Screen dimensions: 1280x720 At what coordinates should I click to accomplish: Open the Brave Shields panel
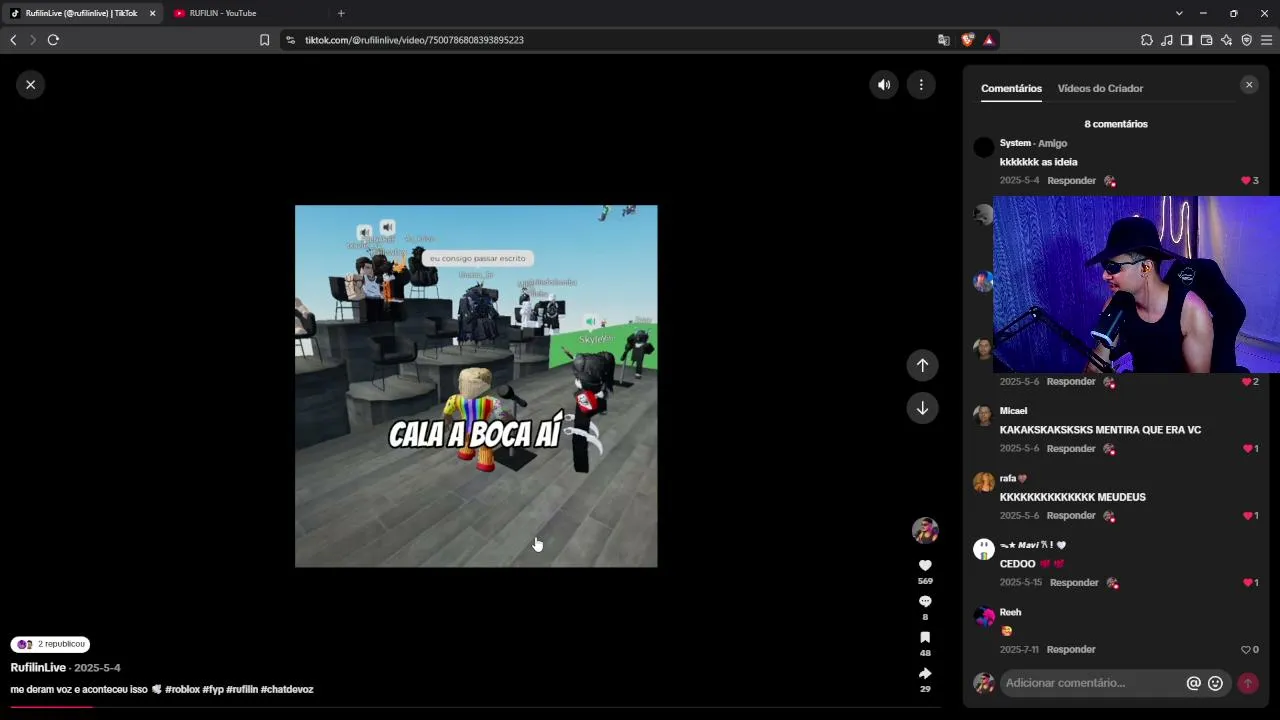pyautogui.click(x=967, y=40)
